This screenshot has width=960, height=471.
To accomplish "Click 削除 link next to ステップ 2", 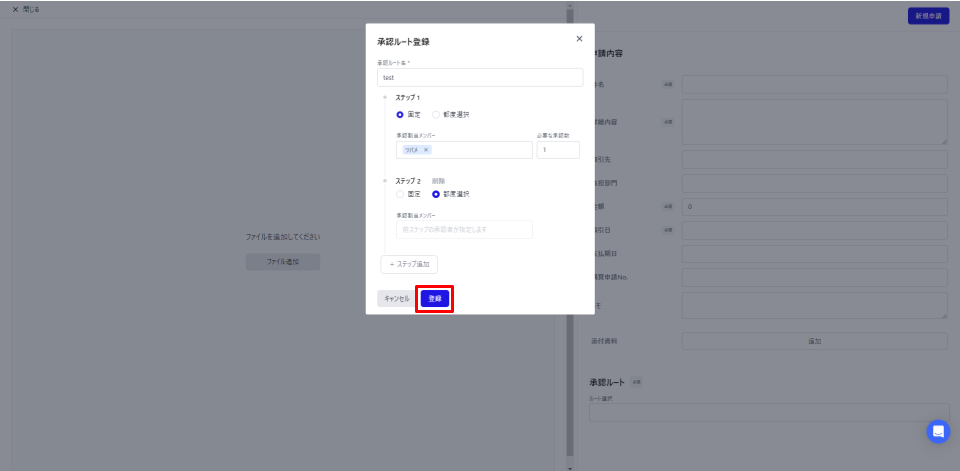I will [438, 181].
